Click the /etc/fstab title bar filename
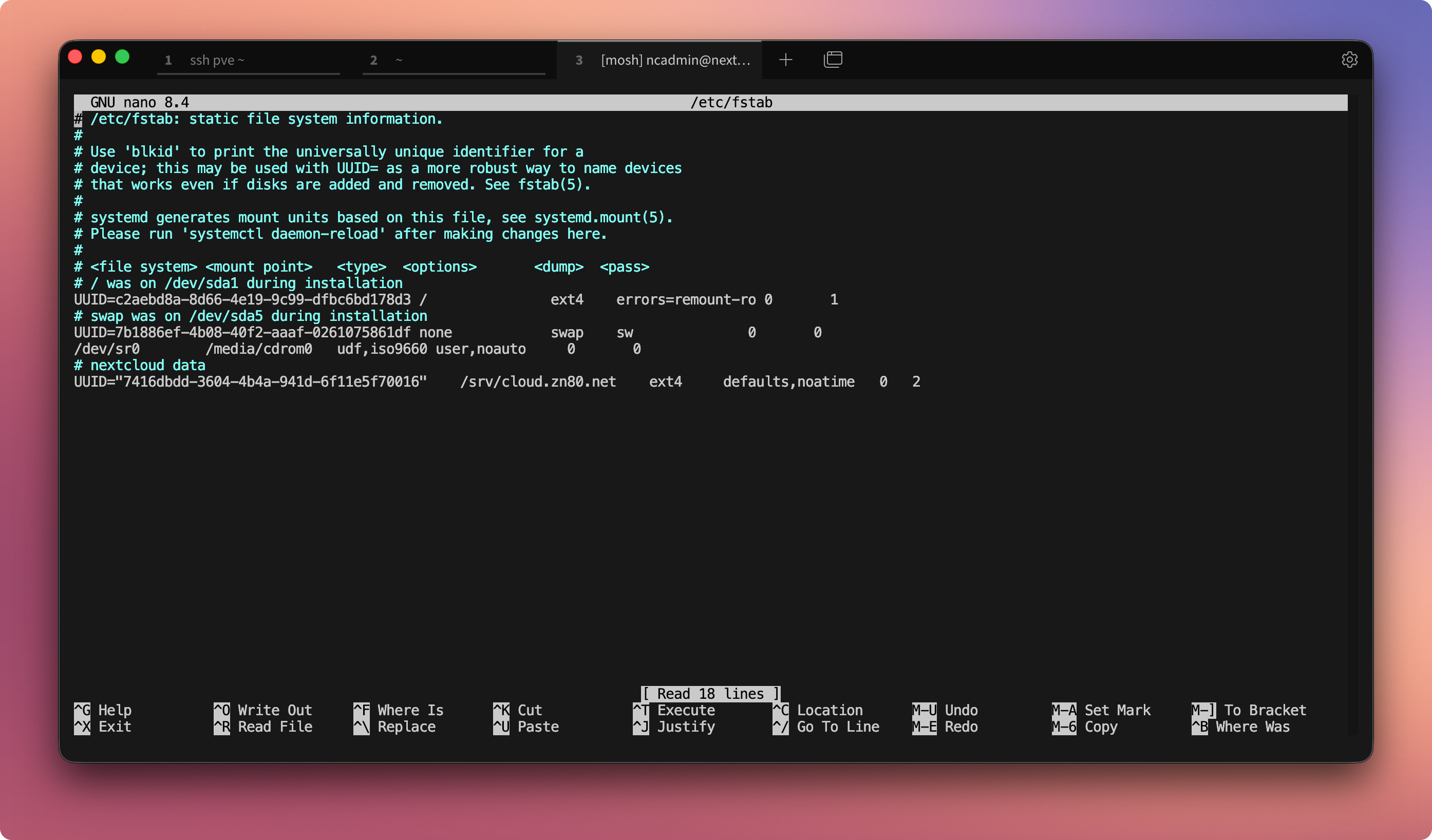1432x840 pixels. coord(731,102)
